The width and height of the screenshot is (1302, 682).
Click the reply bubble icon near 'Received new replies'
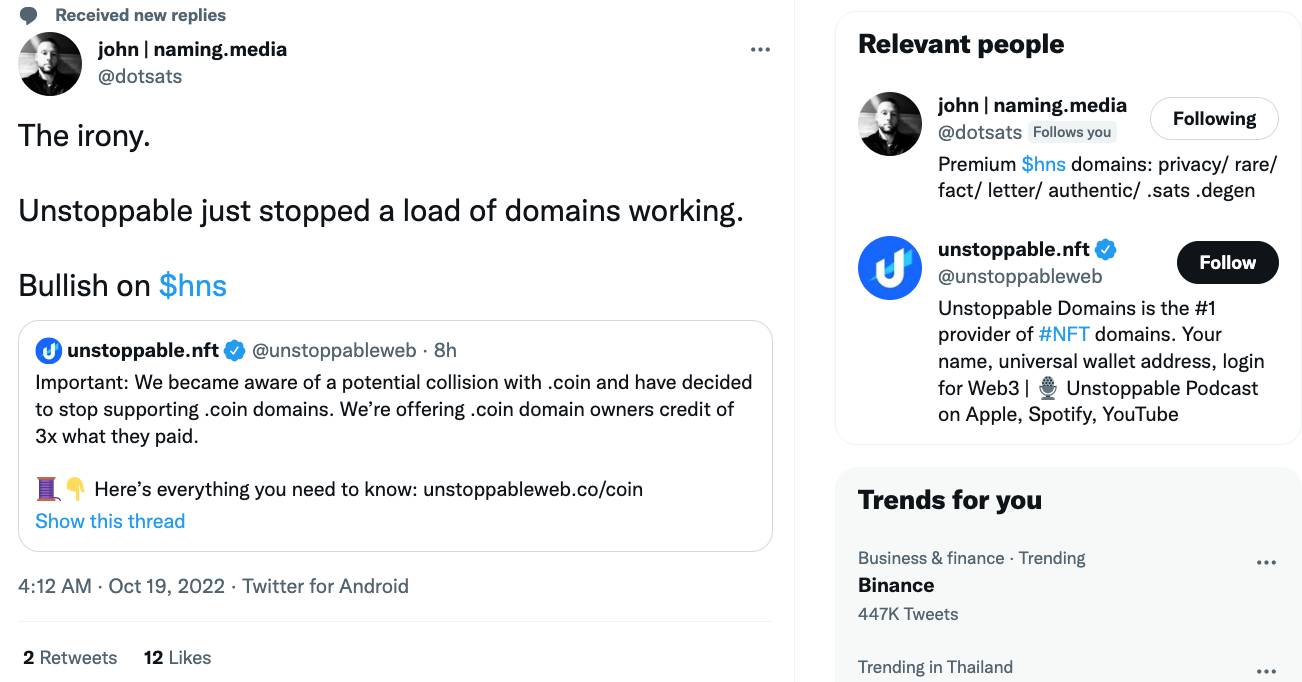(29, 16)
